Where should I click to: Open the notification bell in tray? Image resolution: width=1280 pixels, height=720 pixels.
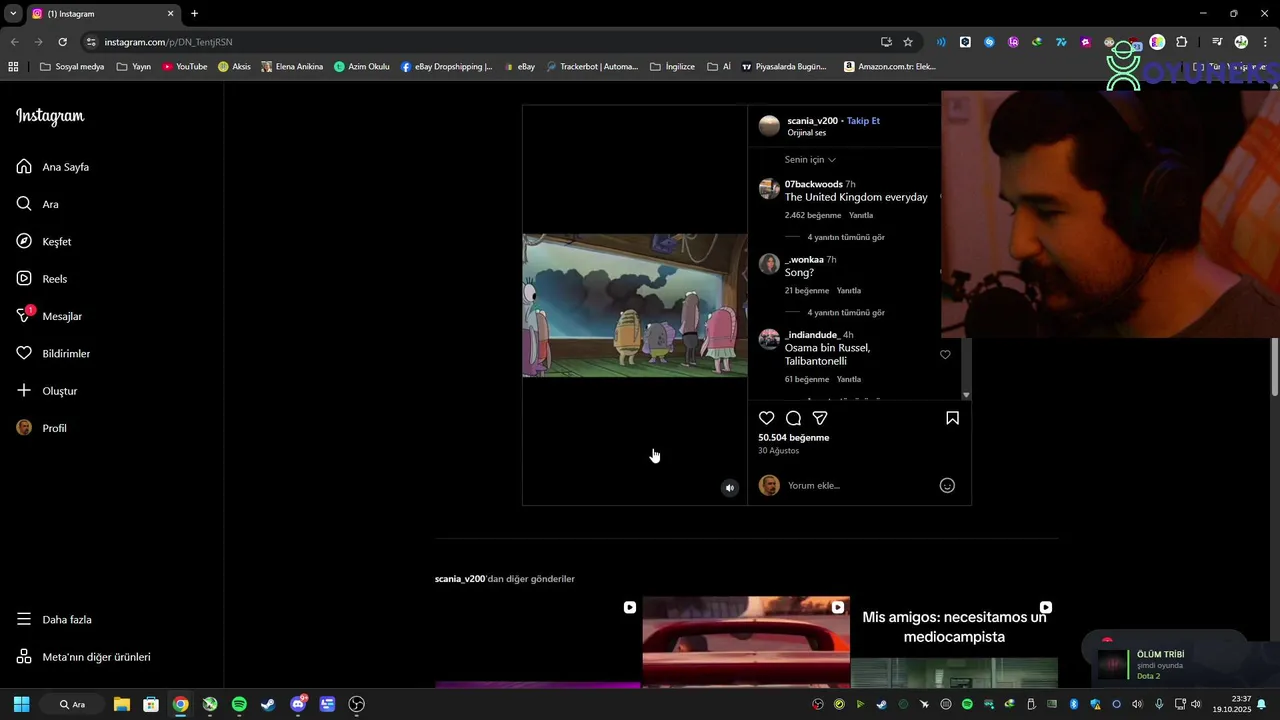tap(1262, 704)
